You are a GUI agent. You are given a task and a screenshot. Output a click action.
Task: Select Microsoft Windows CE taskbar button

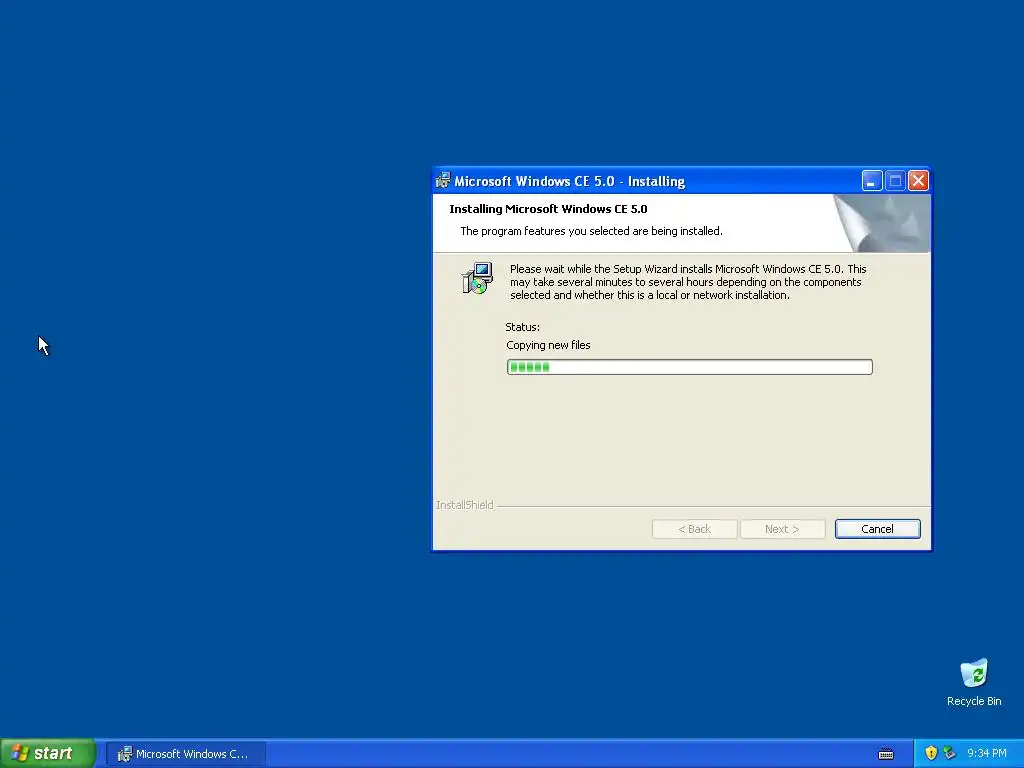click(185, 754)
